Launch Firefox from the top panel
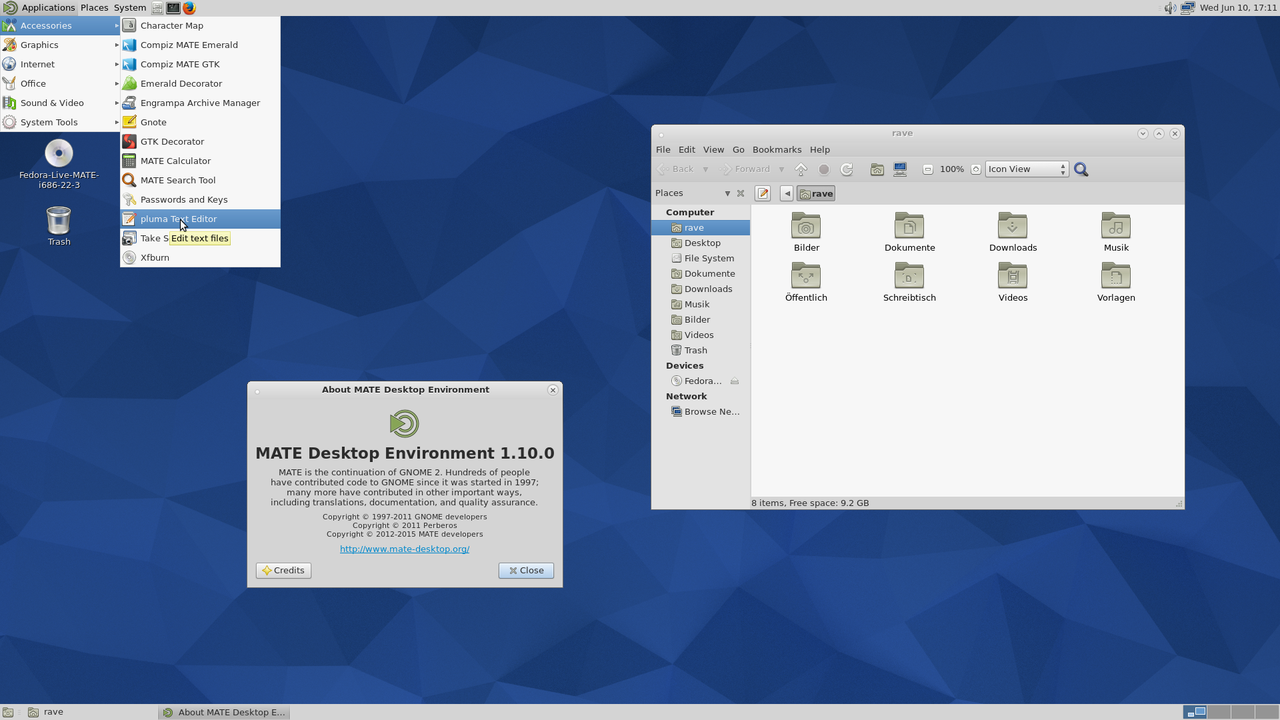 tap(188, 8)
